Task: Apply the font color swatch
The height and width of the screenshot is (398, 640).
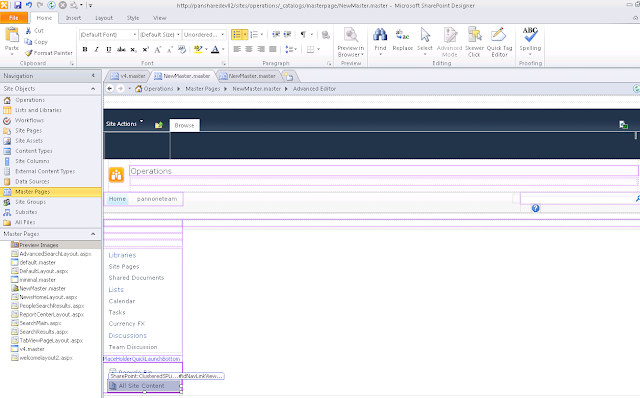Action: coord(215,49)
